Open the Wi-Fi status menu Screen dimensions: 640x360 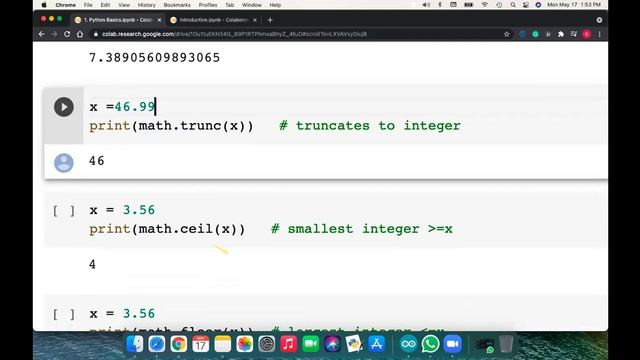pos(484,5)
